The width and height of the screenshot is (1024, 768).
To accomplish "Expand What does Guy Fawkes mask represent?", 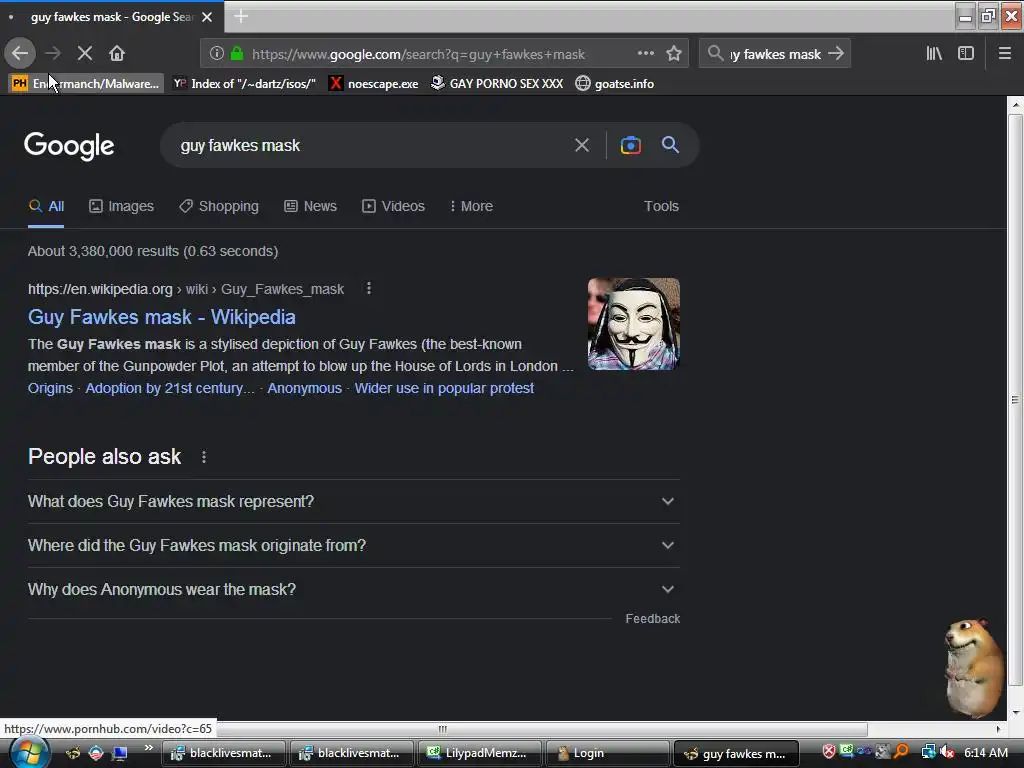I will [353, 502].
